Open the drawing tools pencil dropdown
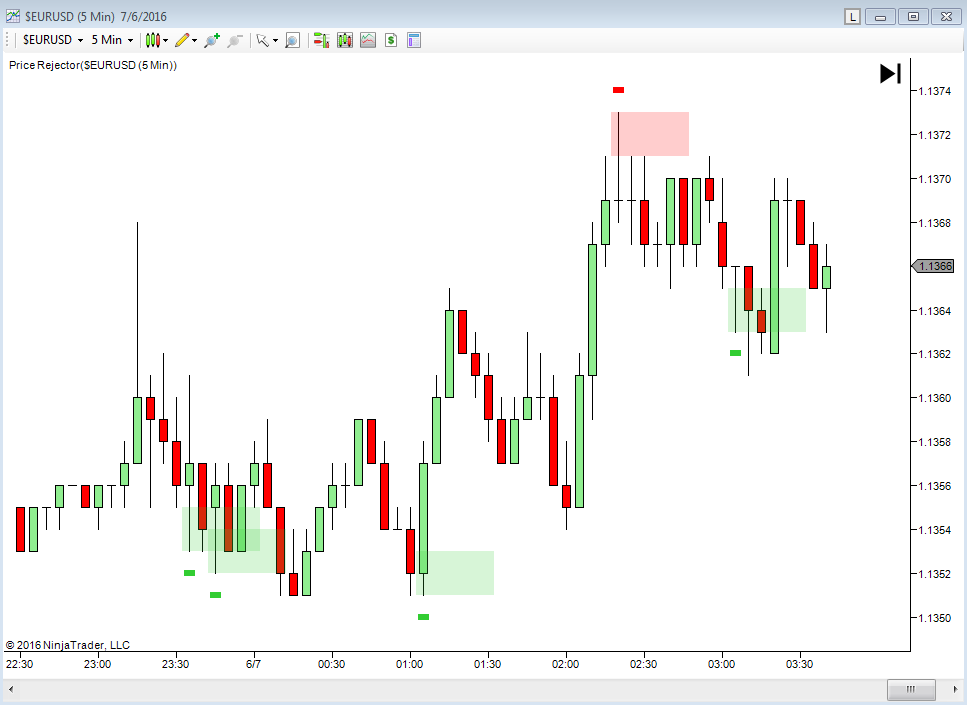The image size is (967, 705). [x=185, y=40]
